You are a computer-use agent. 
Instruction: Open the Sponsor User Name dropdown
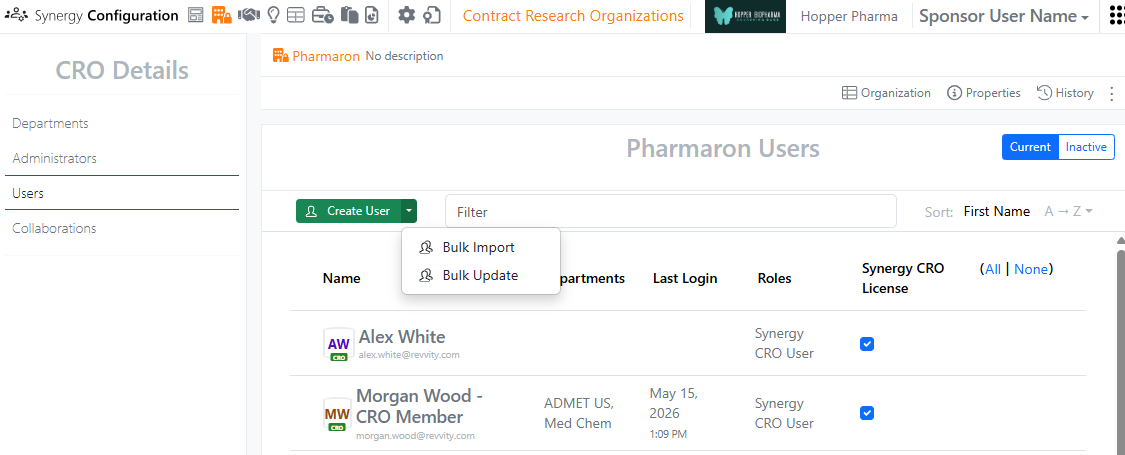tap(1004, 17)
